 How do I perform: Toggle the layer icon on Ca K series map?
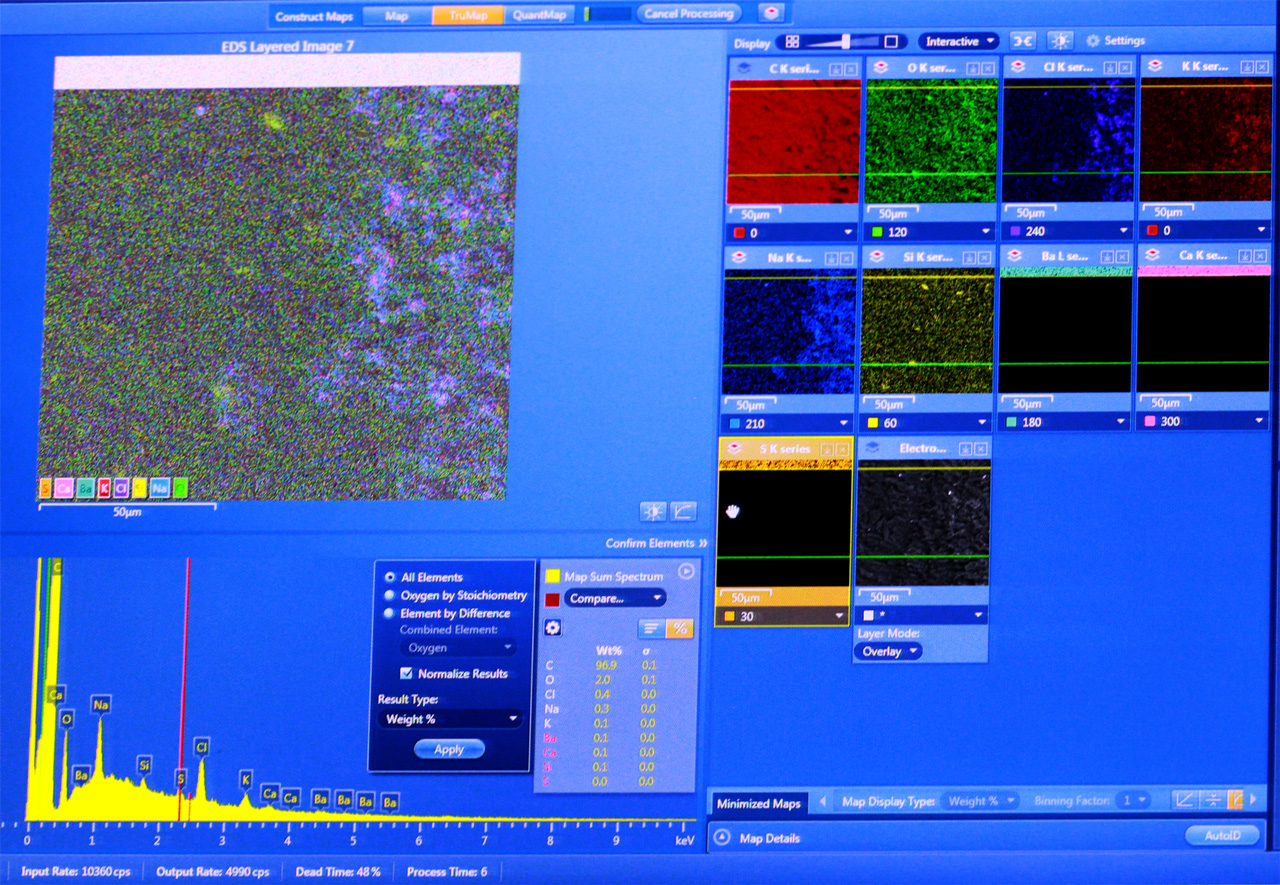(1152, 257)
